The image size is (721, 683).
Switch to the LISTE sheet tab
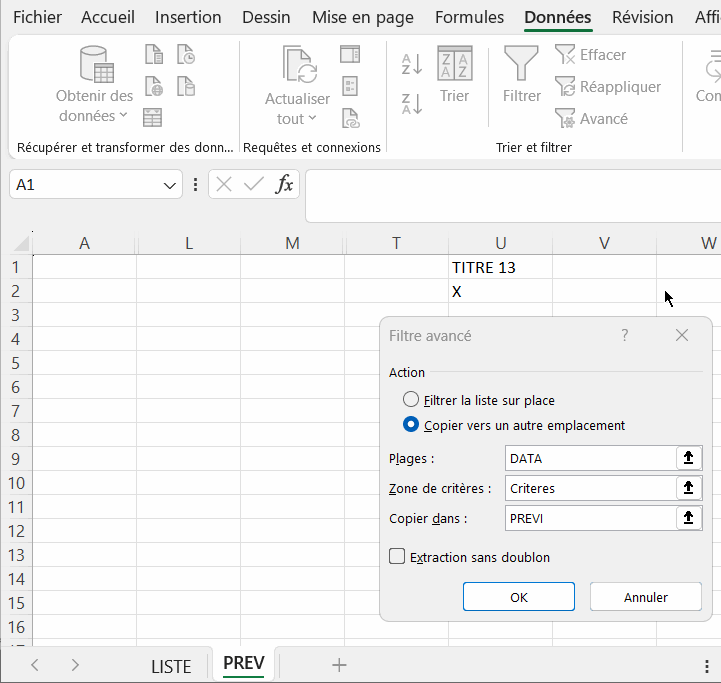pyautogui.click(x=171, y=666)
